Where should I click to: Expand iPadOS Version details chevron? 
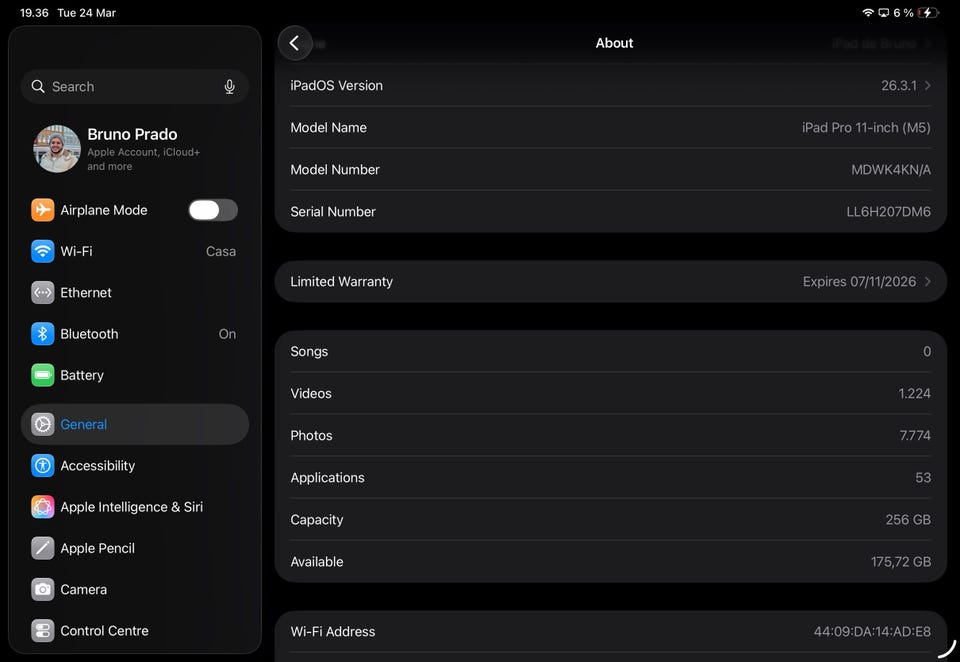tap(928, 86)
